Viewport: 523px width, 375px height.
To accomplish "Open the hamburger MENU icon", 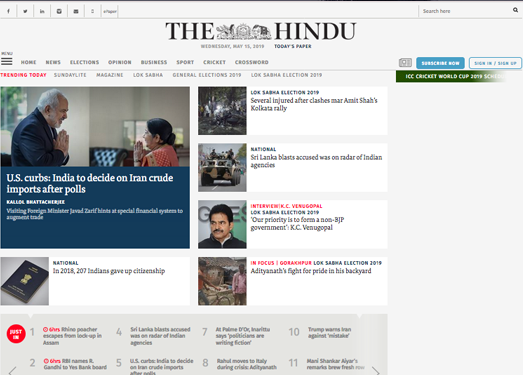I will point(7,61).
